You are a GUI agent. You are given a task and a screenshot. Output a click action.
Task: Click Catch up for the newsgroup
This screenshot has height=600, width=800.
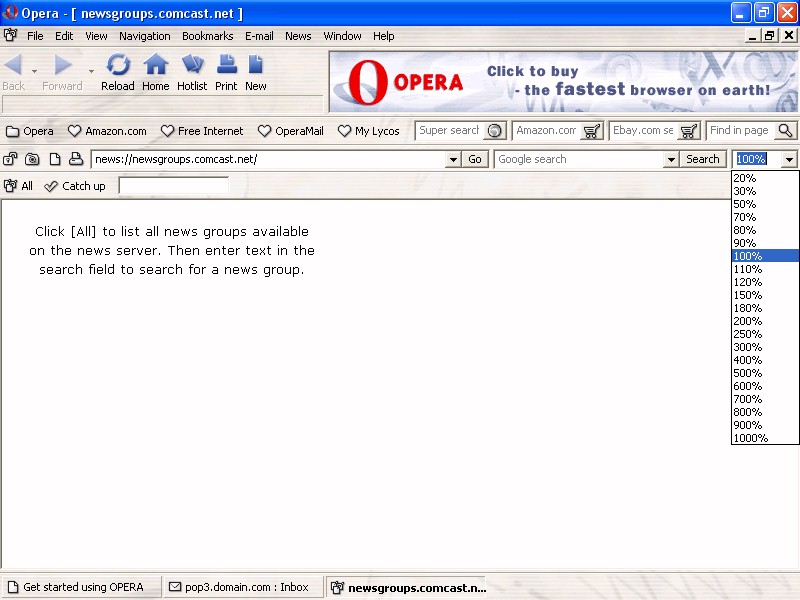pyautogui.click(x=74, y=186)
